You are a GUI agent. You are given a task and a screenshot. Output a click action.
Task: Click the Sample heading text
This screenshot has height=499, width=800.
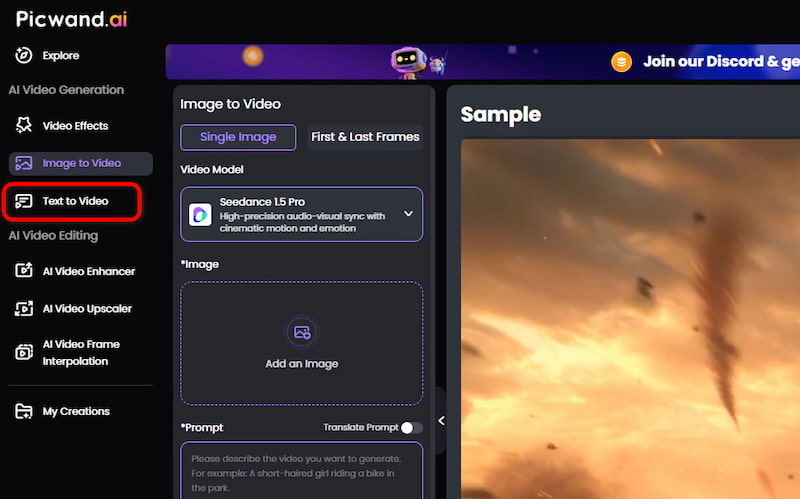pyautogui.click(x=501, y=114)
